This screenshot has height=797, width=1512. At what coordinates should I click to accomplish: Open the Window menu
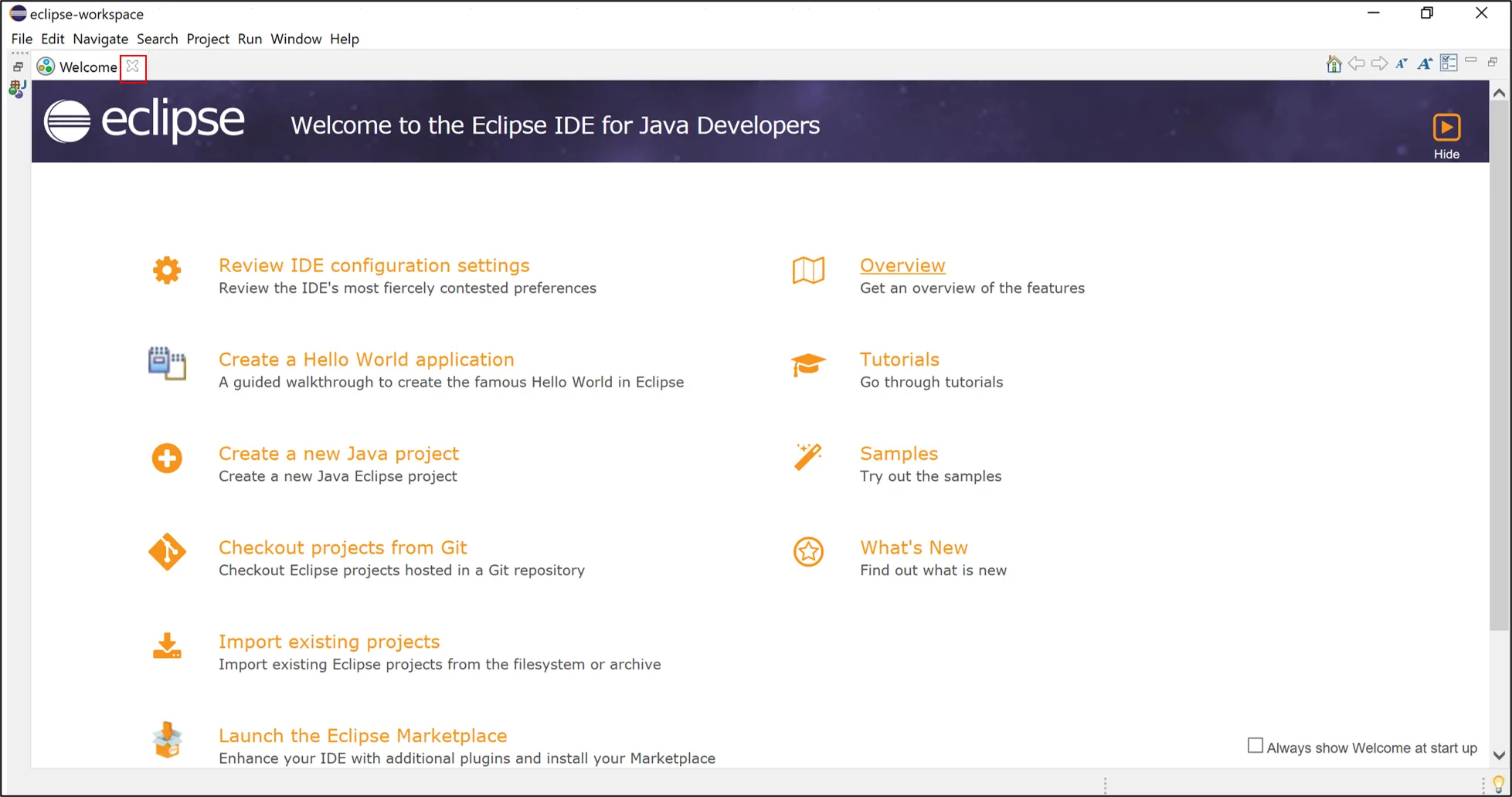coord(296,39)
